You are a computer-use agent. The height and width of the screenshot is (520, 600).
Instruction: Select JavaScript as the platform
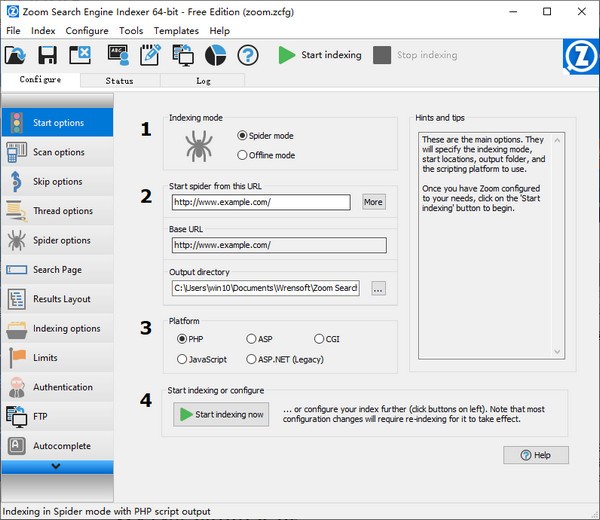[x=183, y=359]
